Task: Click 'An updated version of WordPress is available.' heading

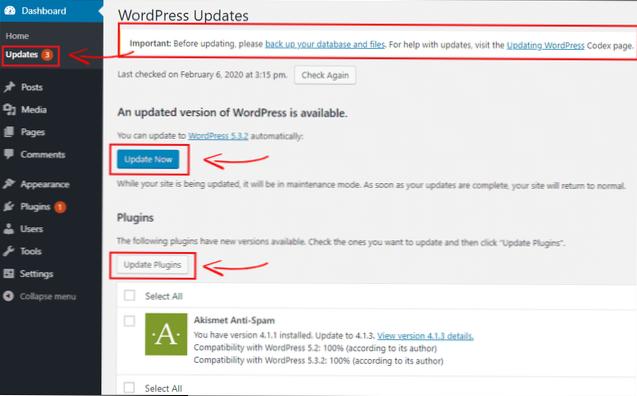Action: (x=232, y=113)
